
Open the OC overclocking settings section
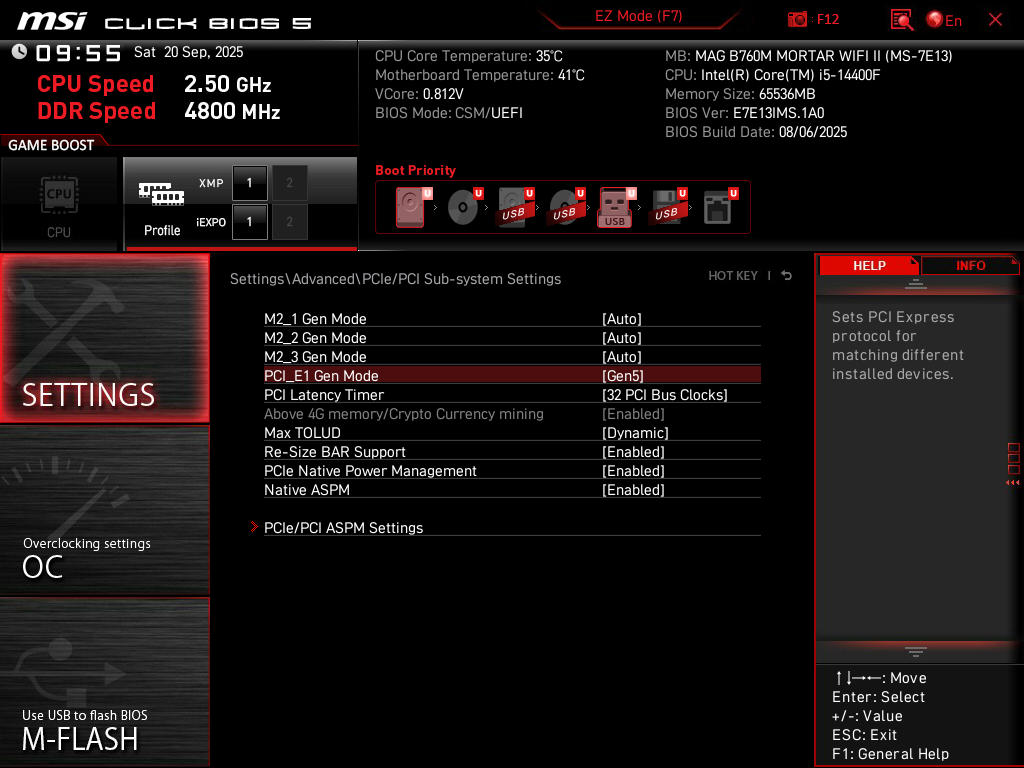click(104, 510)
